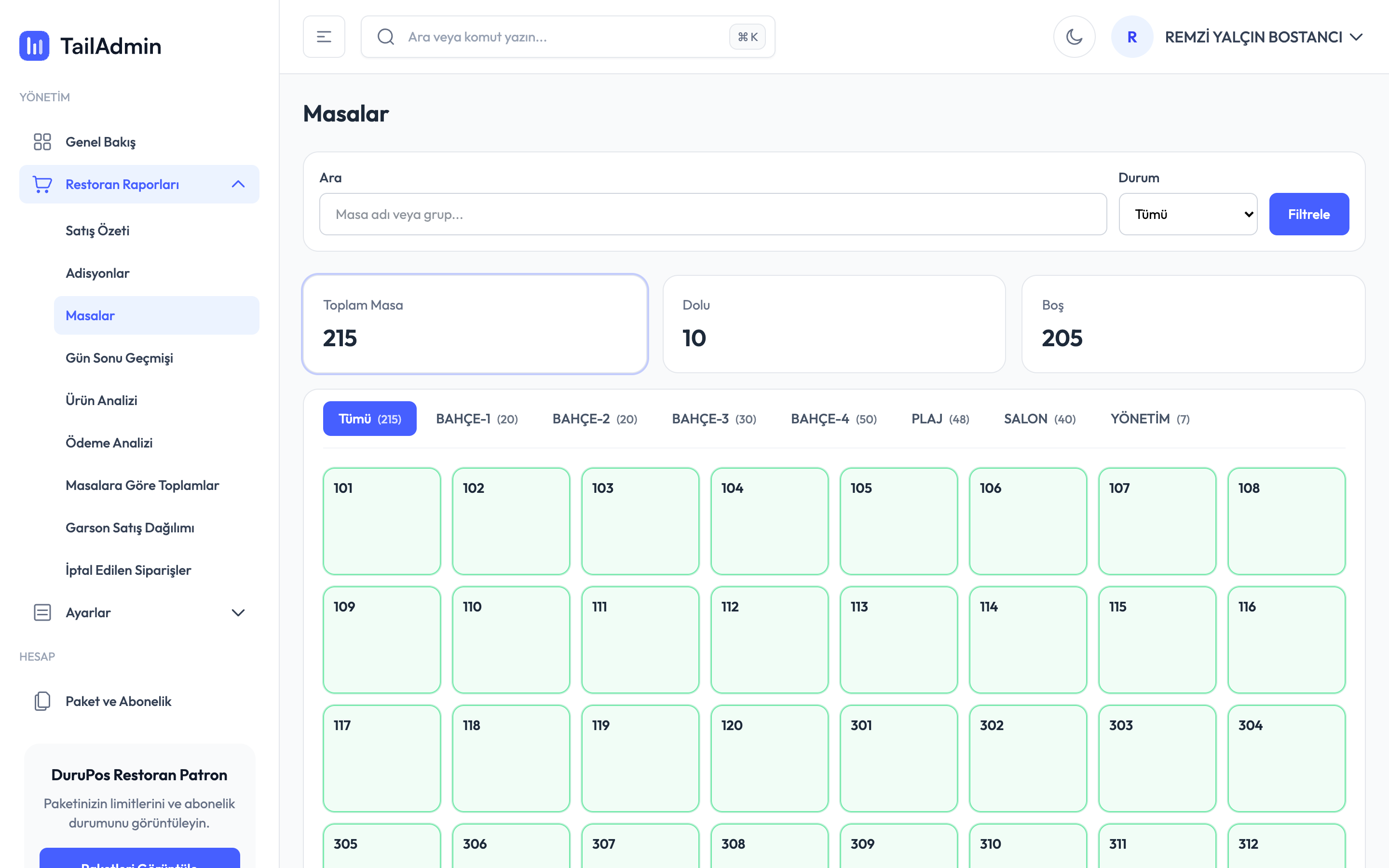
Task: Switch to the BAHÇE-1 tab
Action: click(x=477, y=419)
